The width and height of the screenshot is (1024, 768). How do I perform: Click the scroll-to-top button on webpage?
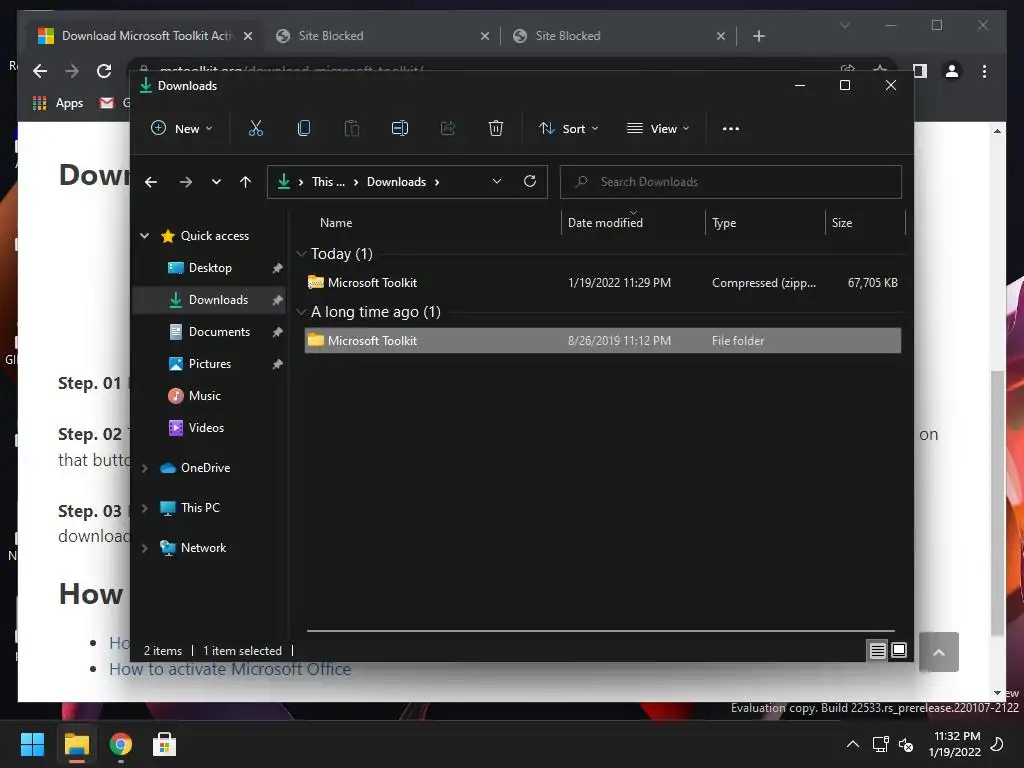tap(938, 652)
